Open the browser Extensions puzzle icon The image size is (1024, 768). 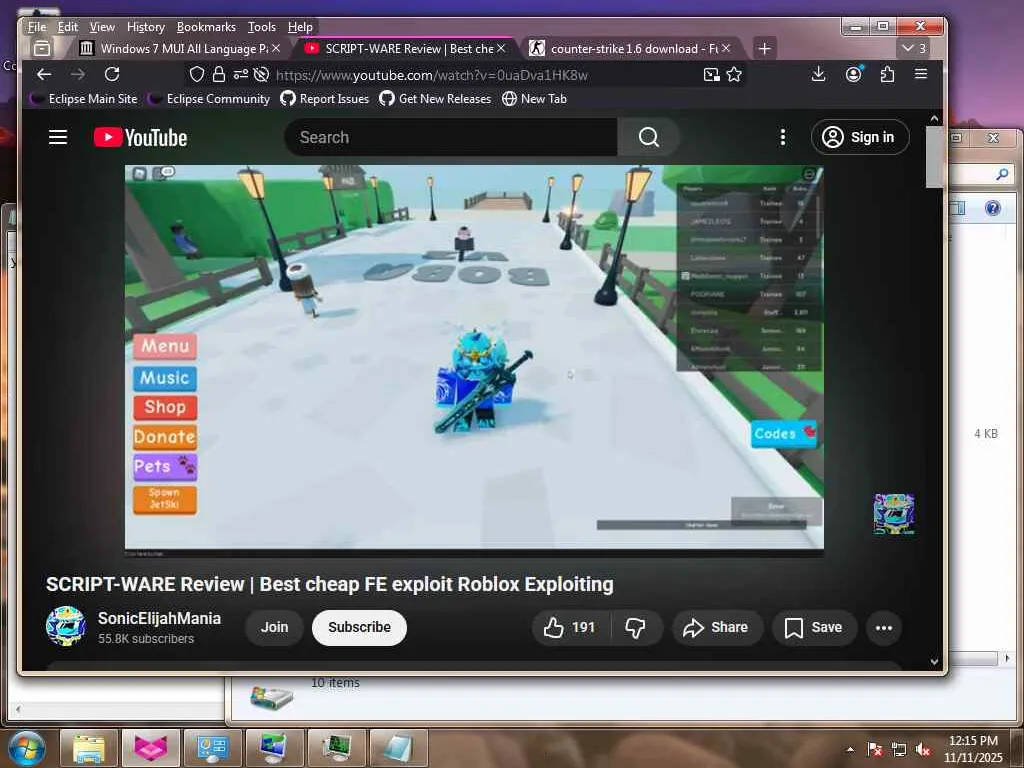point(887,74)
